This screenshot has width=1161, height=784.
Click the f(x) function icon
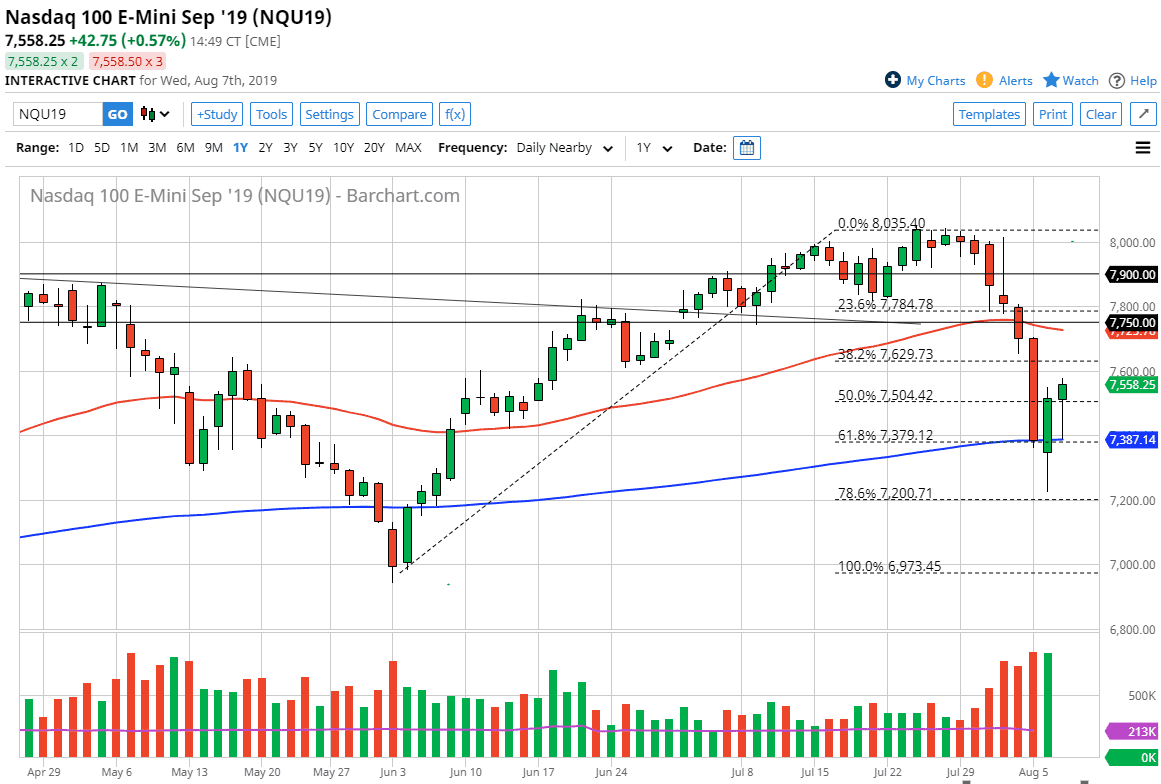455,114
